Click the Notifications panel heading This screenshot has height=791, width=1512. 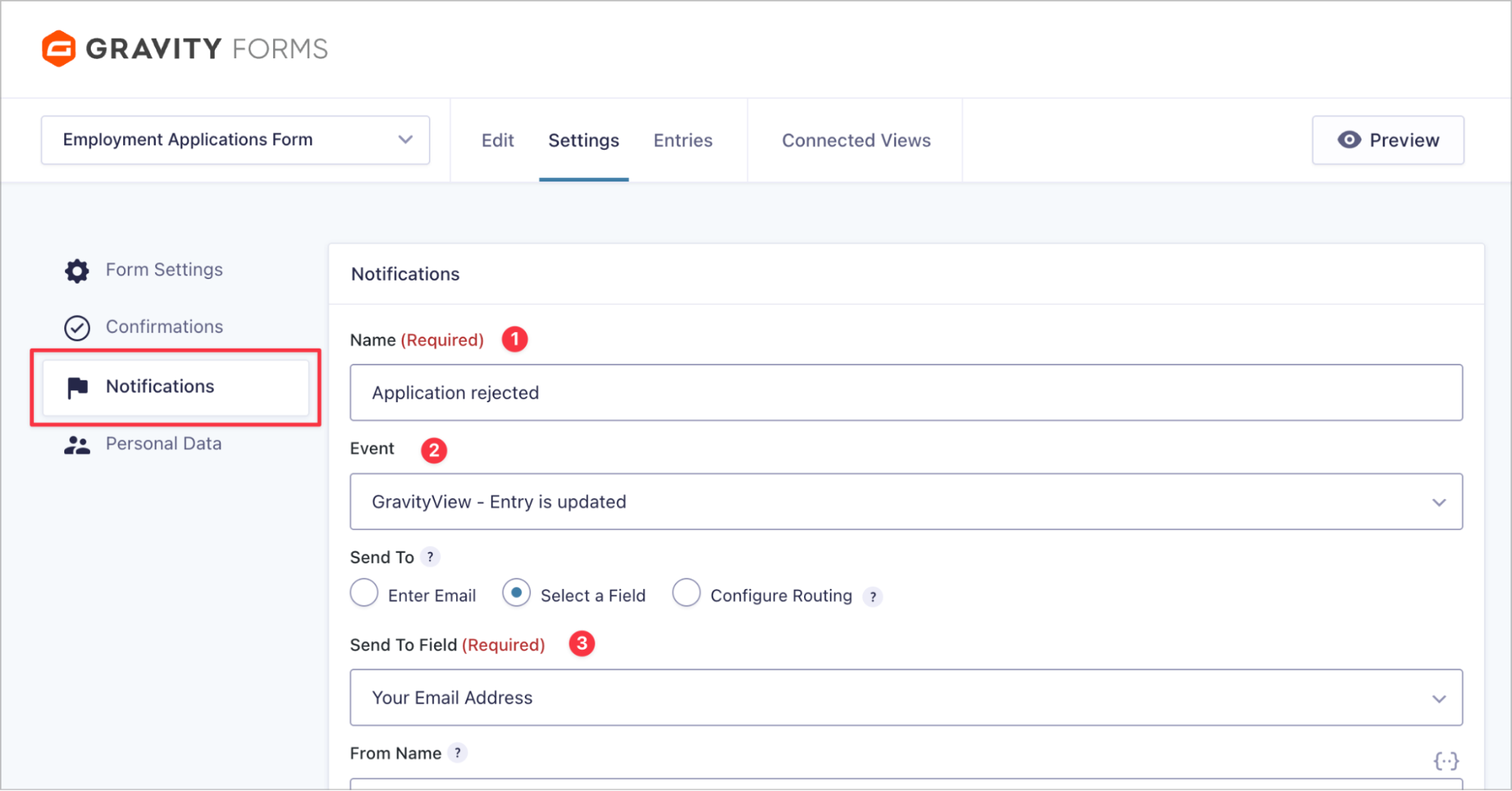coord(405,275)
